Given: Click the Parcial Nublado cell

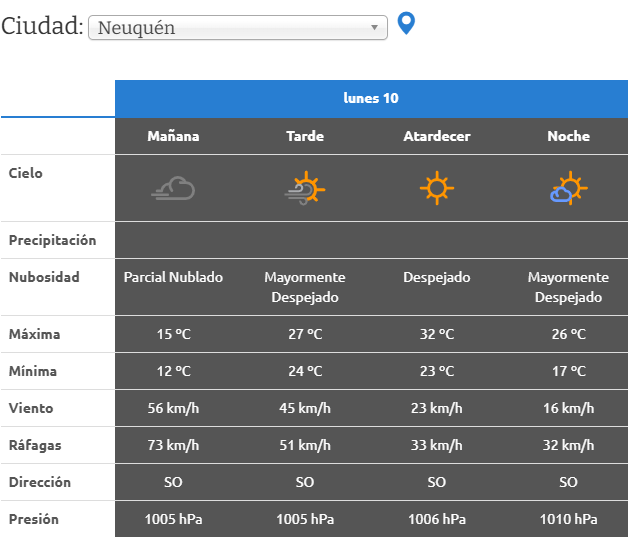Looking at the screenshot, I should (x=173, y=277).
